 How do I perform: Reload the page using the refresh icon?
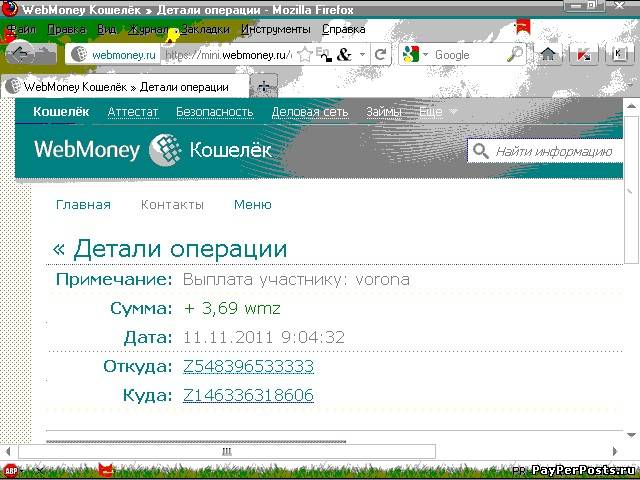tap(380, 55)
